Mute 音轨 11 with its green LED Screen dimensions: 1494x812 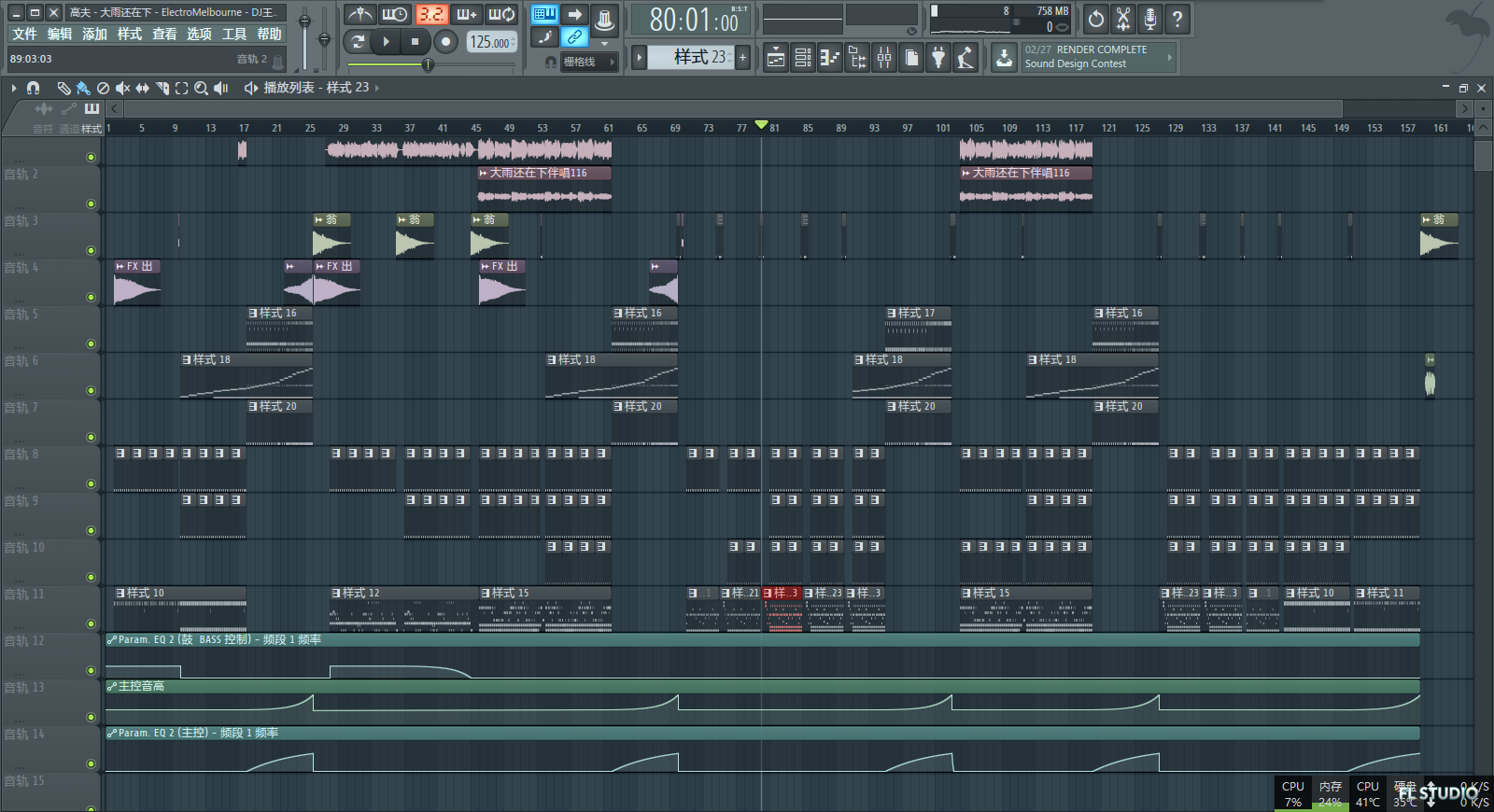pos(91,623)
